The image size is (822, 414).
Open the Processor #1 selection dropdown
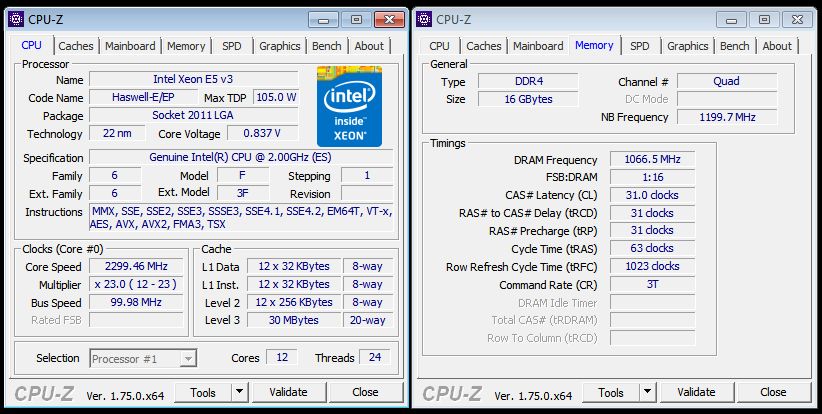pos(143,359)
